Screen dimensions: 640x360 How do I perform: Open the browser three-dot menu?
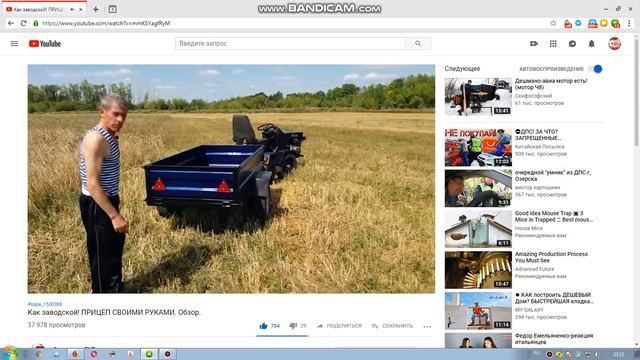click(629, 23)
